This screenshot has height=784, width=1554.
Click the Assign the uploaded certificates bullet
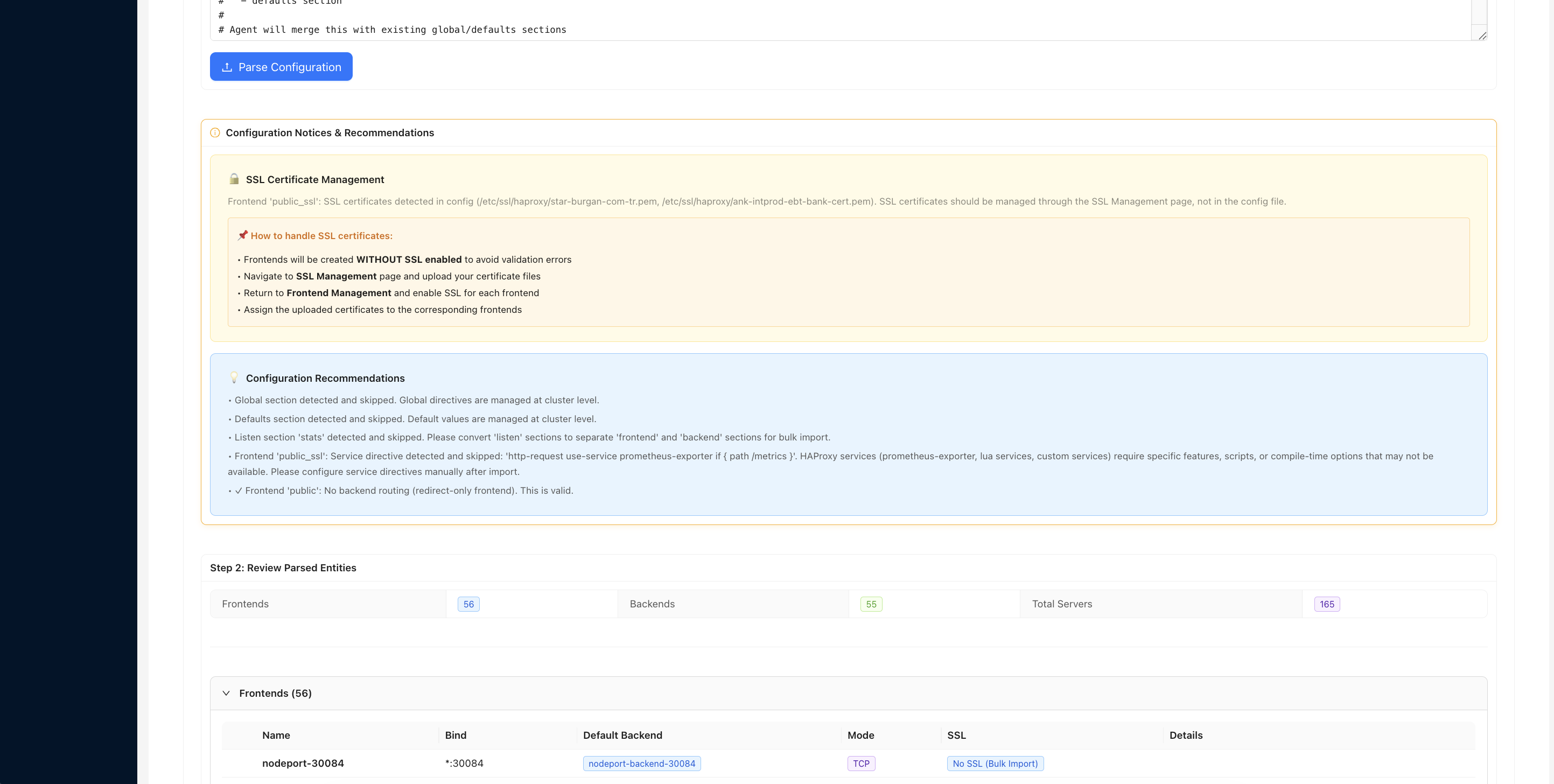(x=380, y=310)
